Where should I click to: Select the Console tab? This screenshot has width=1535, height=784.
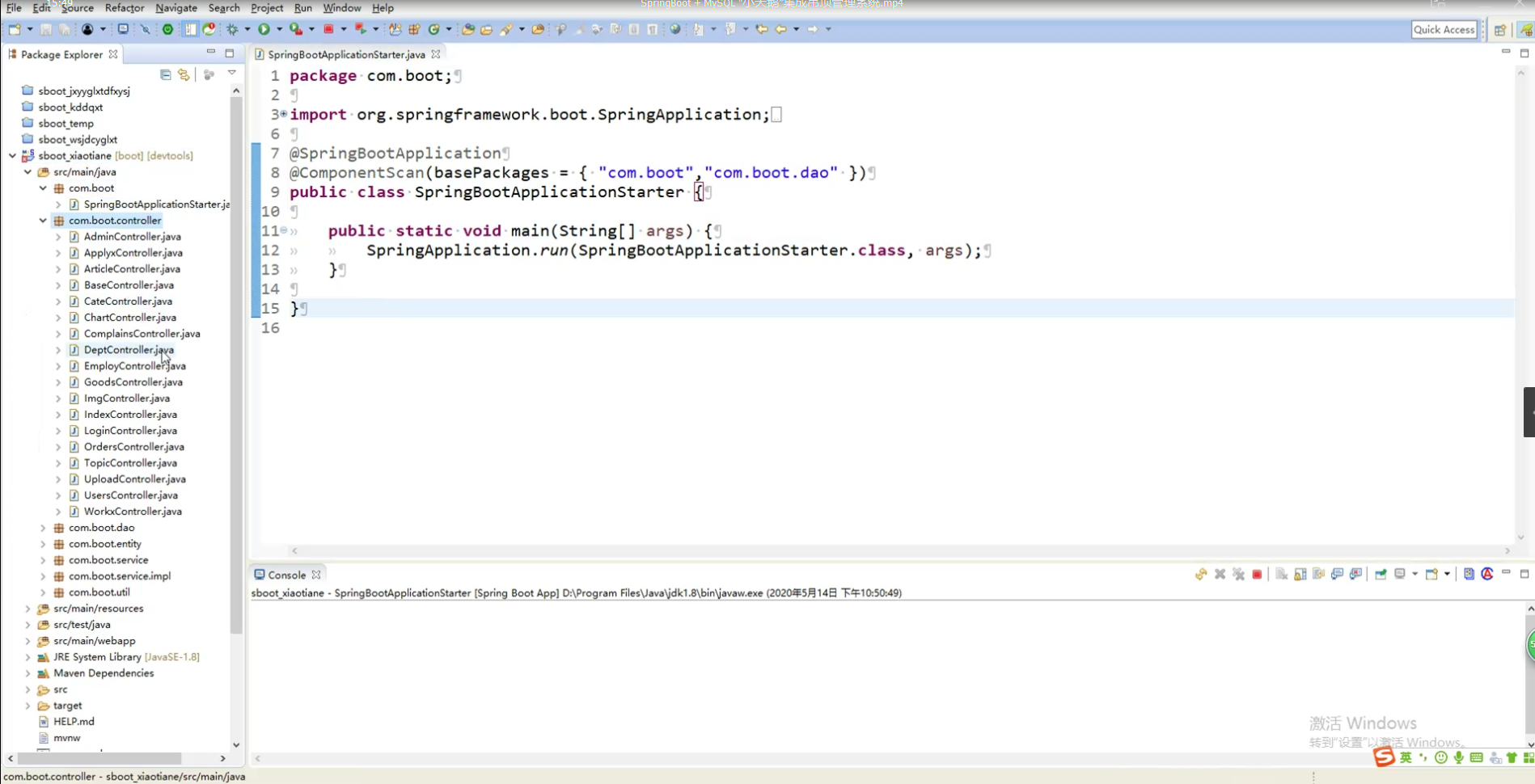point(286,575)
